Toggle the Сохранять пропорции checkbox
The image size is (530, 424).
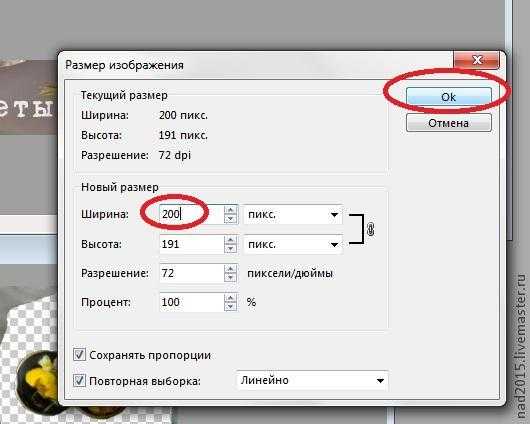[x=79, y=355]
